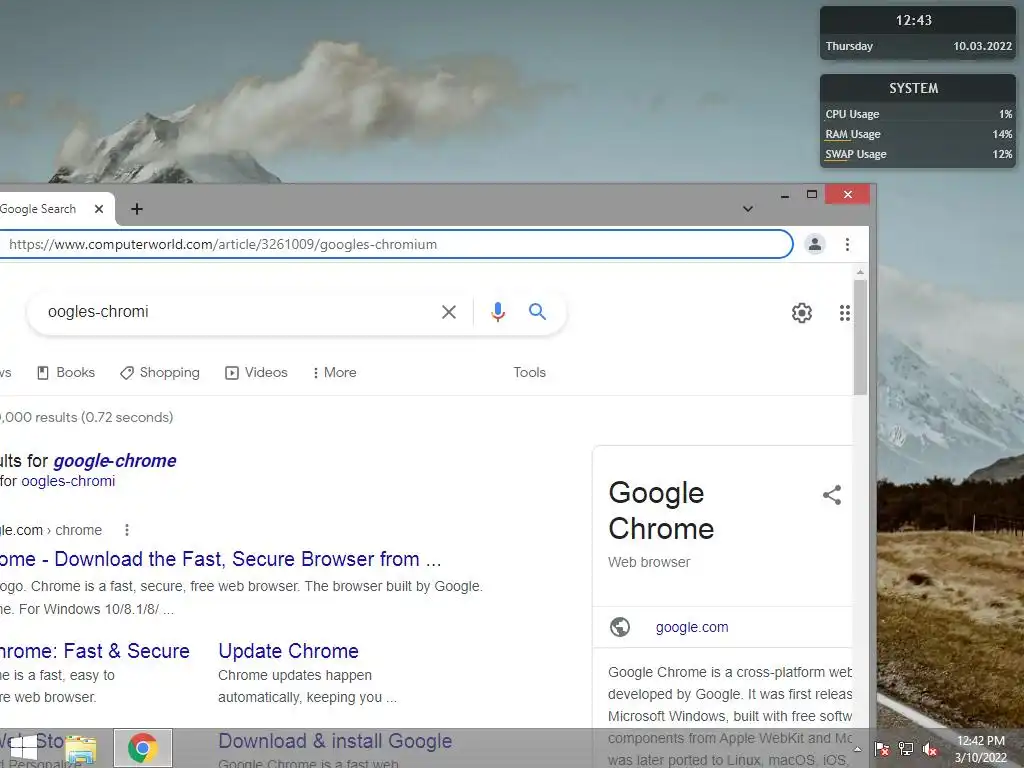The width and height of the screenshot is (1024, 768).
Task: Run search with magnifier icon
Action: pyautogui.click(x=537, y=312)
